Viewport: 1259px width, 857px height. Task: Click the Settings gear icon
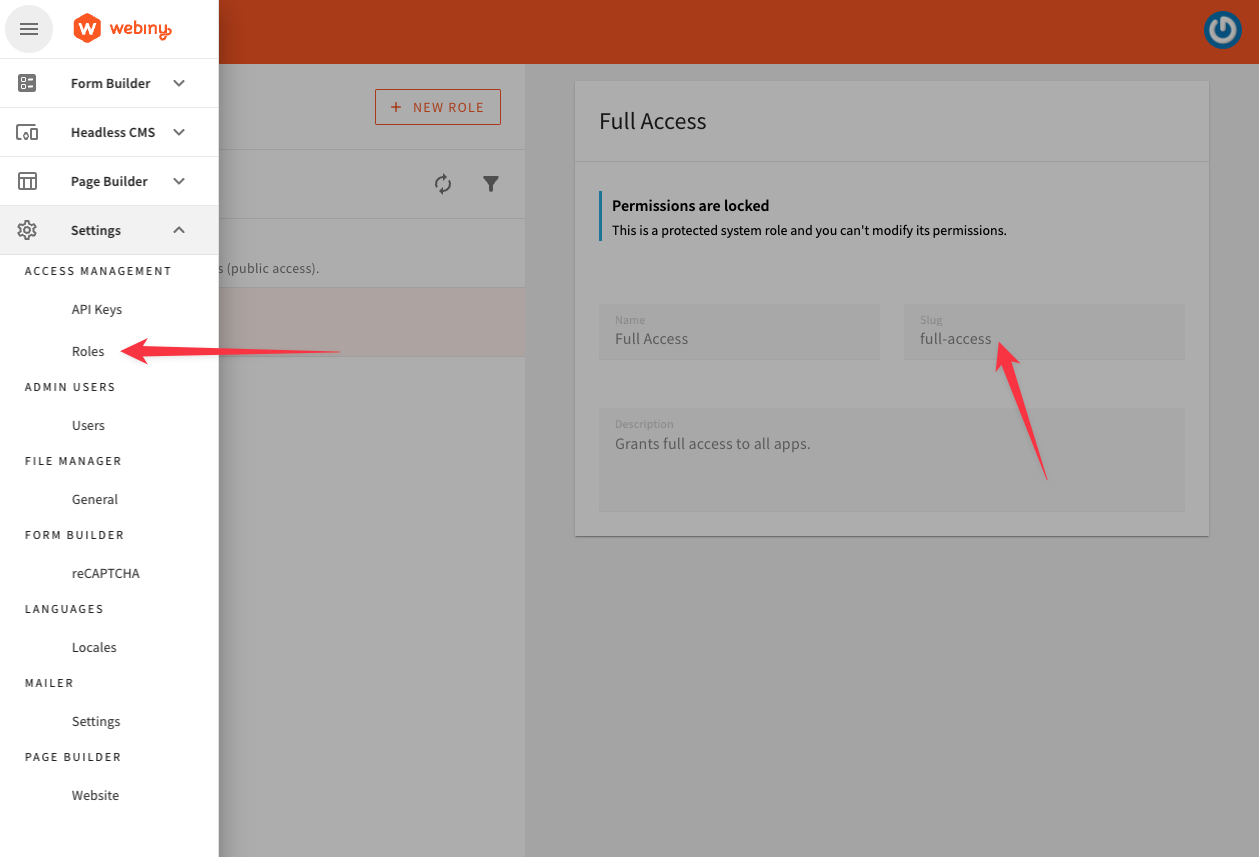(x=28, y=230)
